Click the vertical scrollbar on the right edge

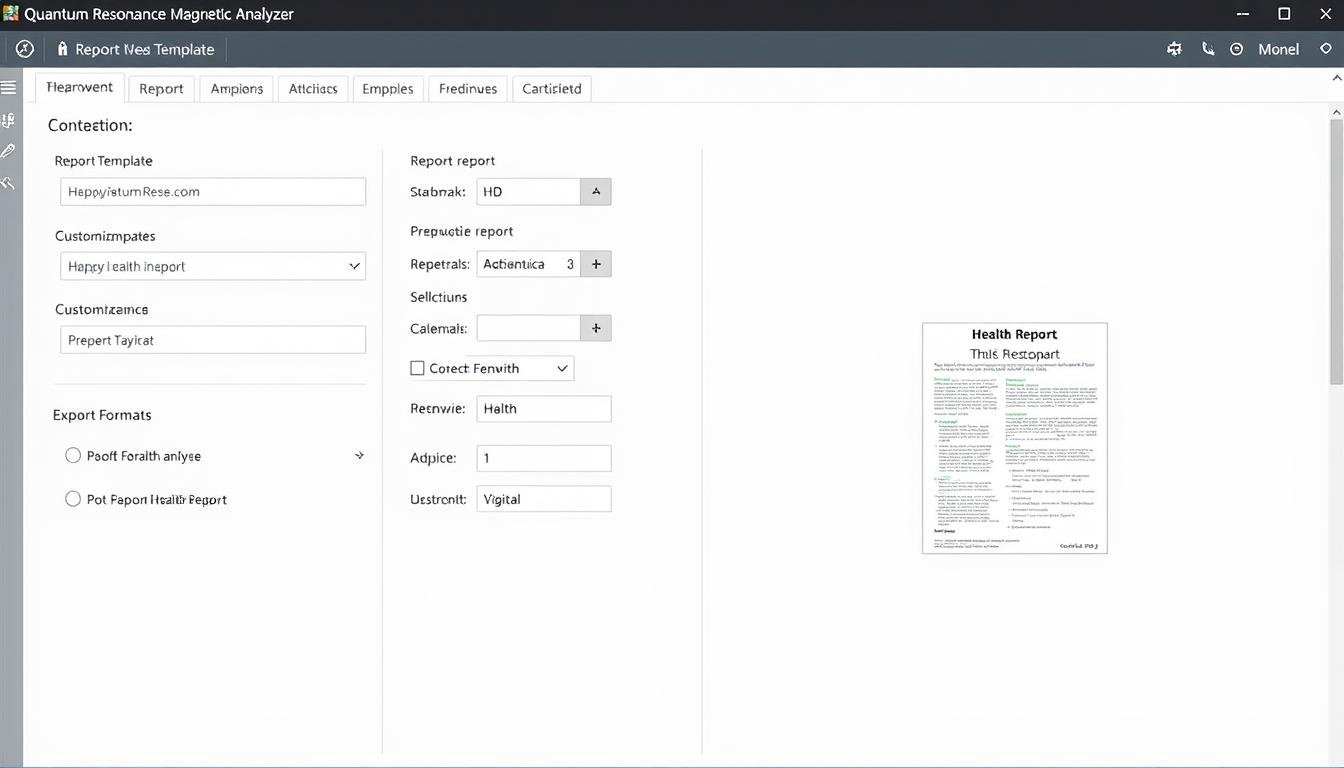point(1336,250)
